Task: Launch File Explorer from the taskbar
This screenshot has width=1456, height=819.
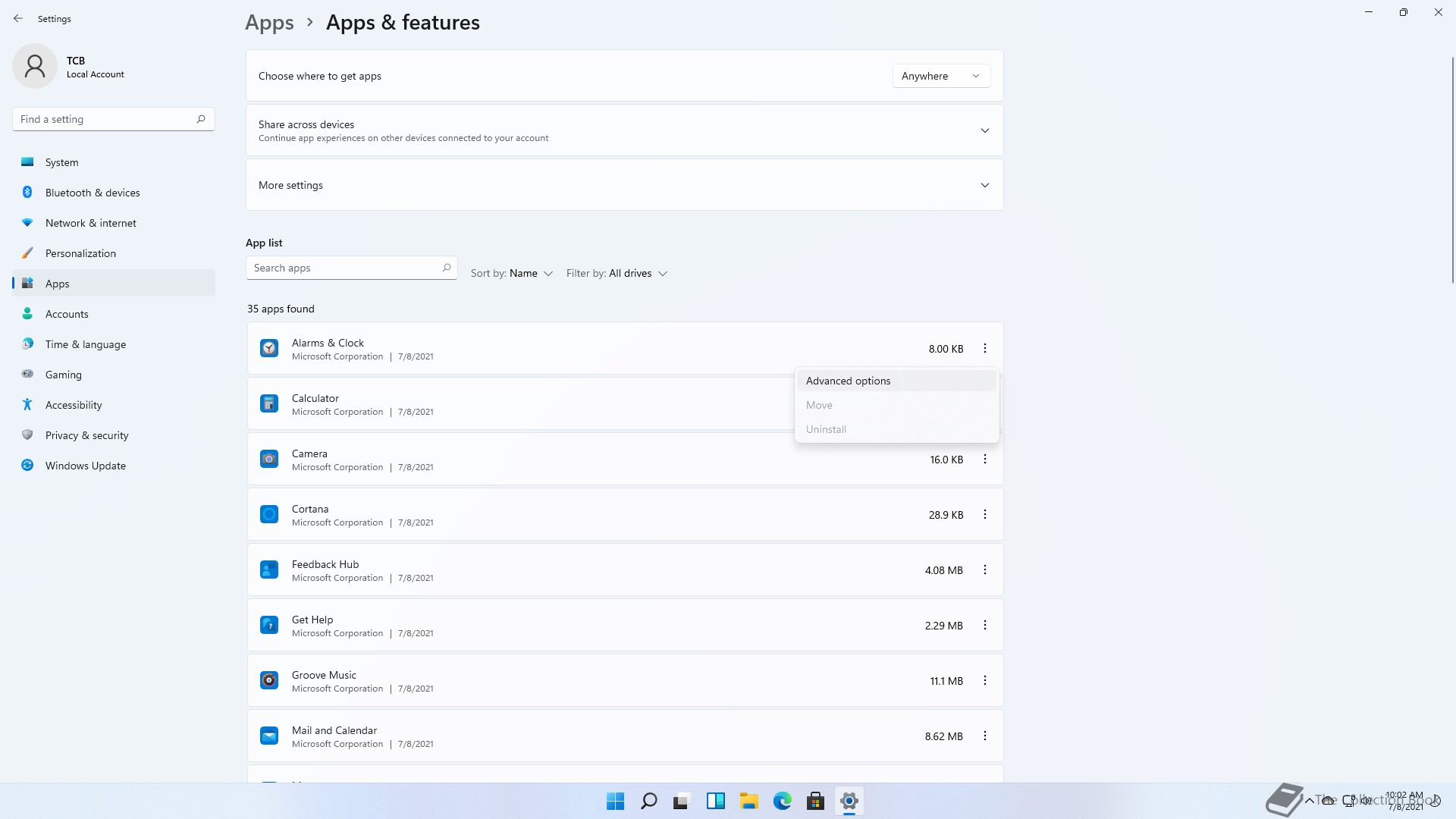Action: pyautogui.click(x=748, y=801)
